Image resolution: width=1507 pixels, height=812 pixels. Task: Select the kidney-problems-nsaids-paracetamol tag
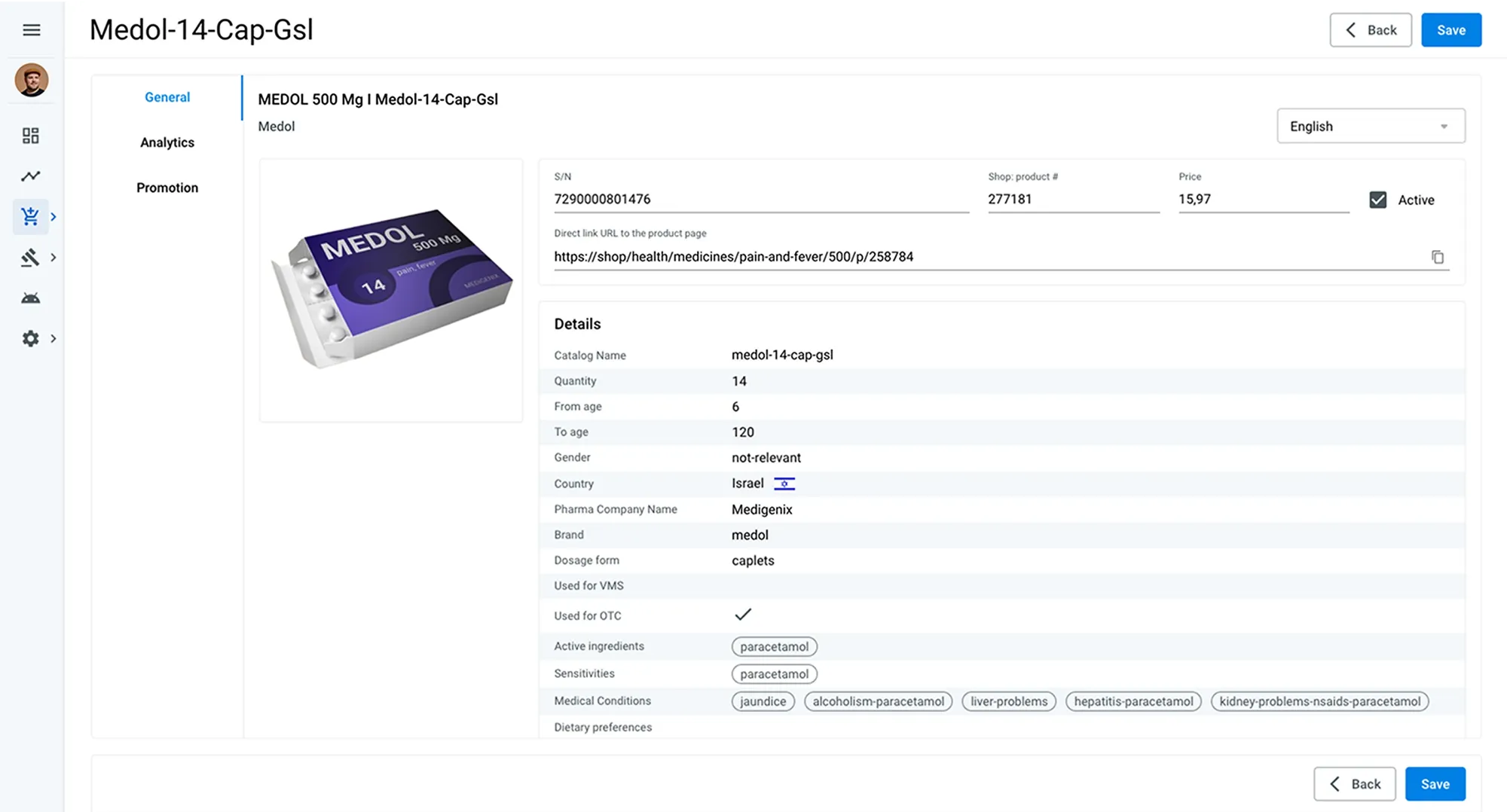tap(1320, 701)
